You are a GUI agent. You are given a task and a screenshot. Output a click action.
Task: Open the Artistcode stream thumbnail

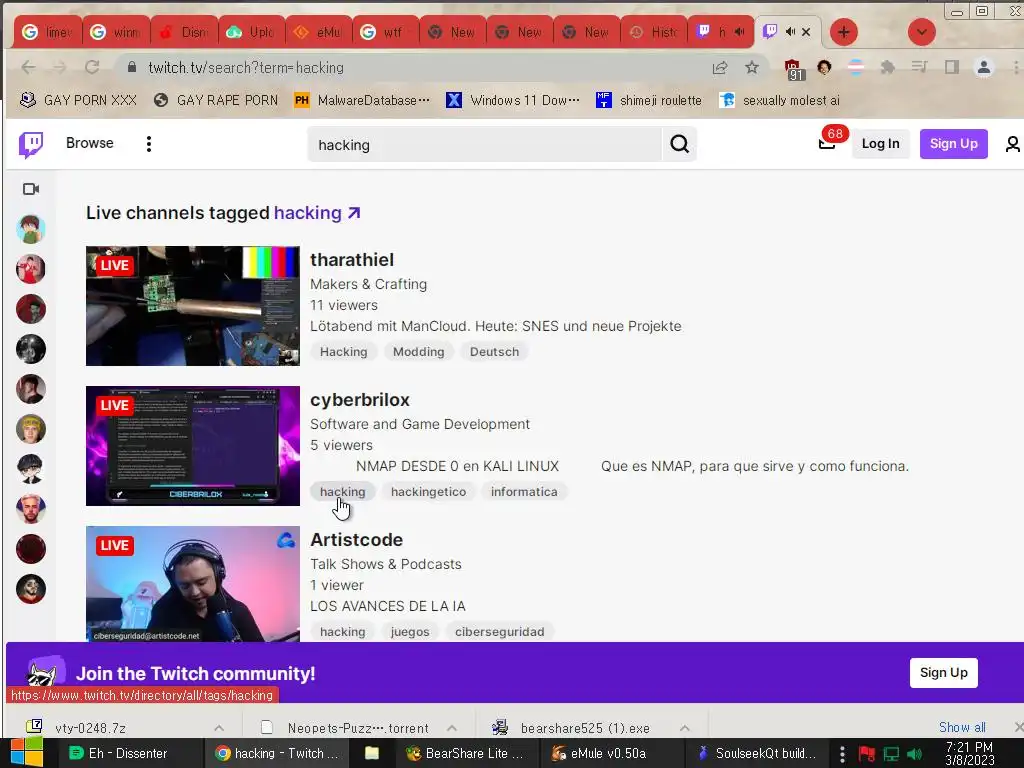(x=193, y=584)
